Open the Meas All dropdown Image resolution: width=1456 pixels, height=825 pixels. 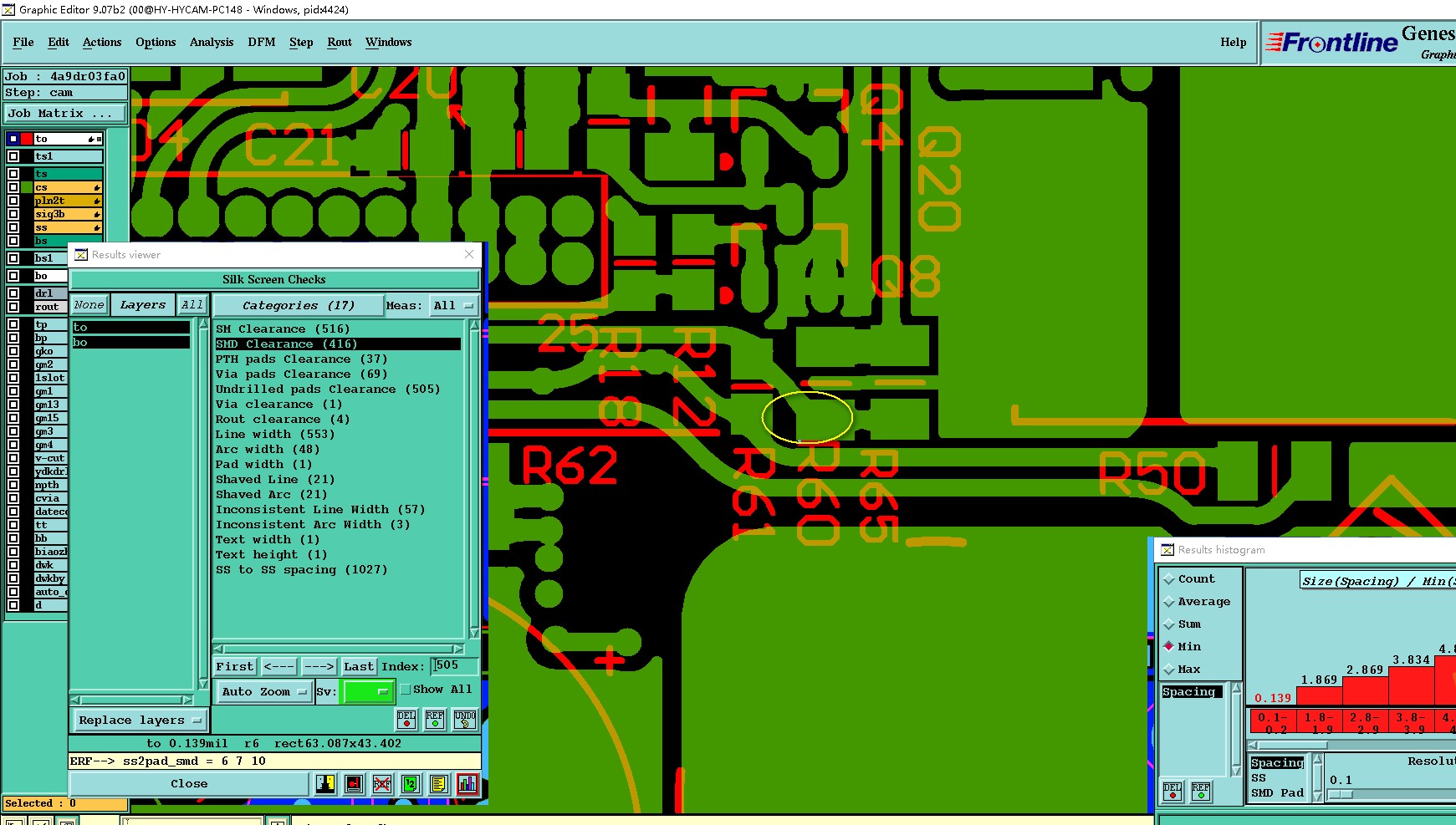pyautogui.click(x=453, y=306)
